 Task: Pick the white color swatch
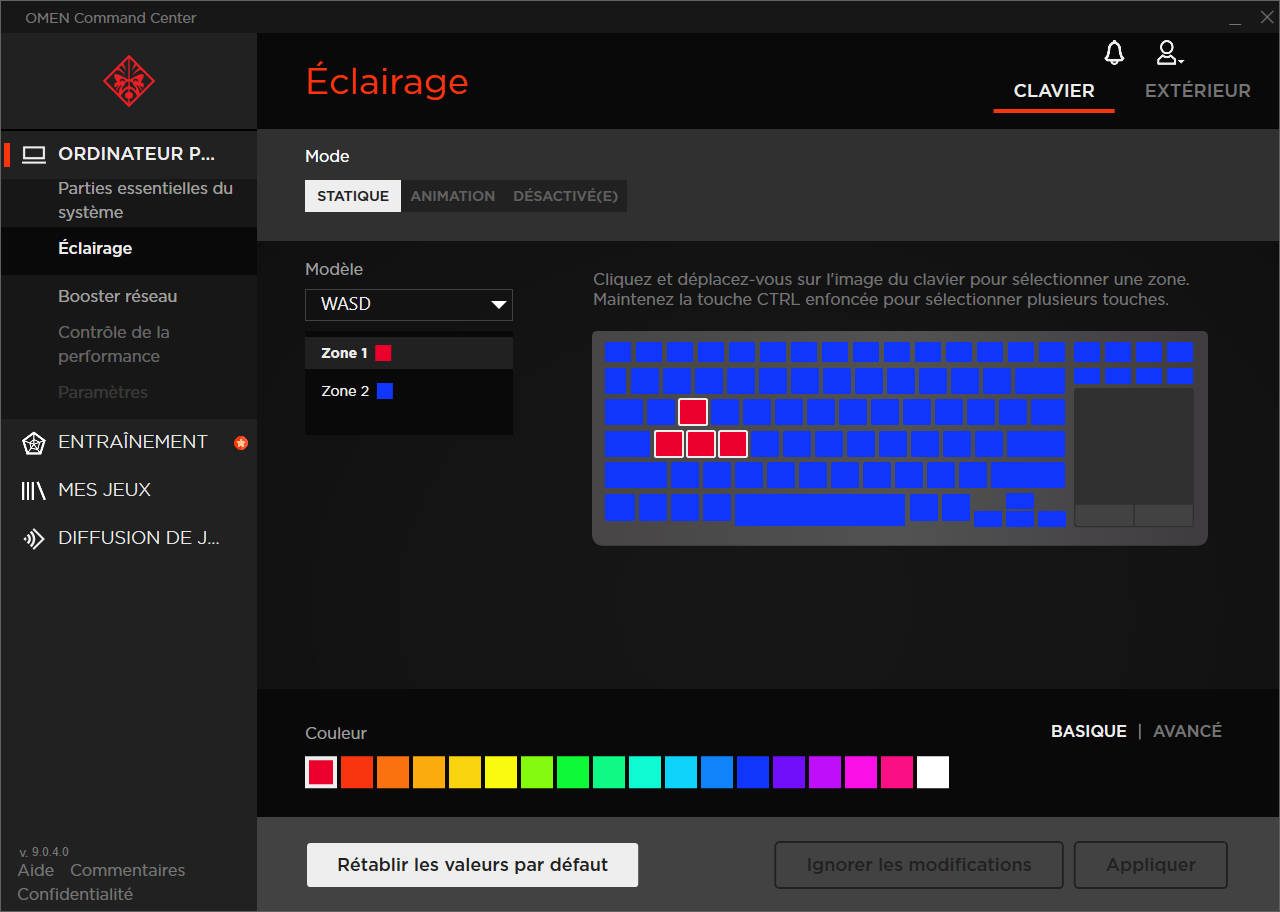click(x=932, y=772)
